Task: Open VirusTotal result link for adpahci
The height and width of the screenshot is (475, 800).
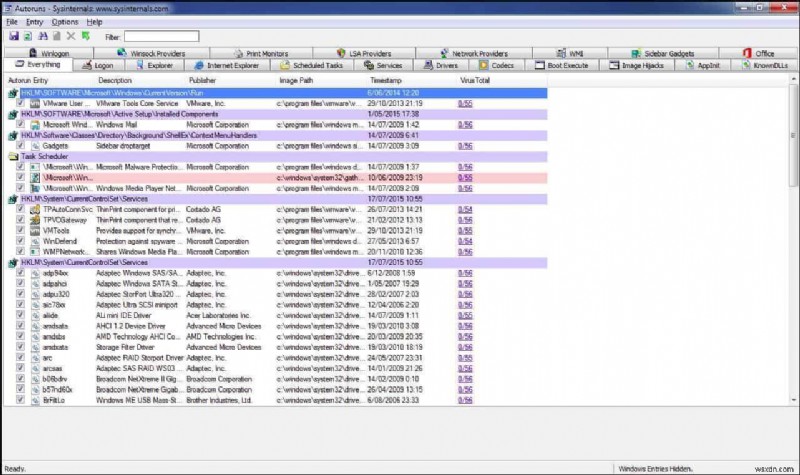Action: click(x=465, y=284)
